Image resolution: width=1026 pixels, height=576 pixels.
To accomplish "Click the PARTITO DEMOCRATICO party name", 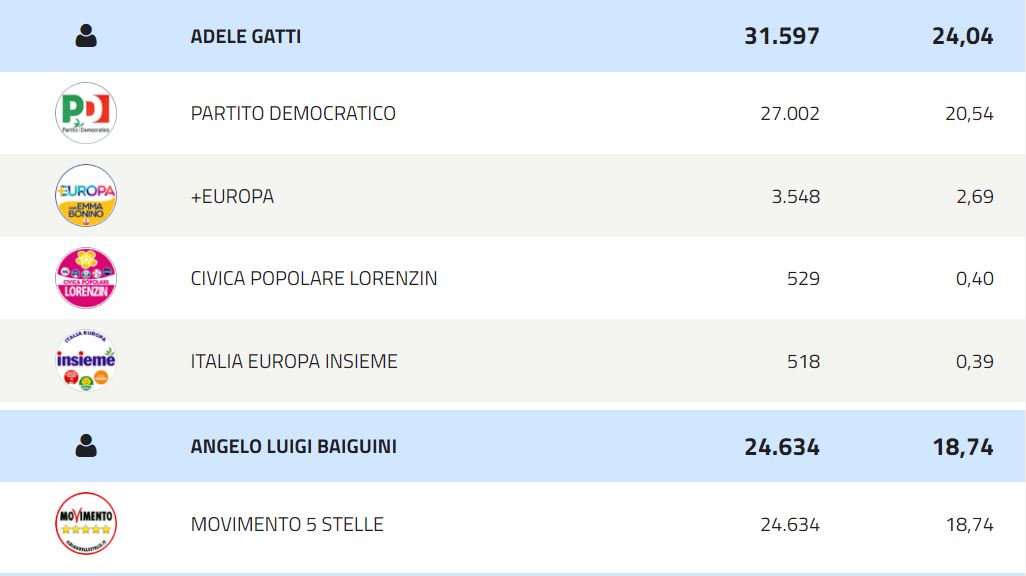I will coord(293,114).
